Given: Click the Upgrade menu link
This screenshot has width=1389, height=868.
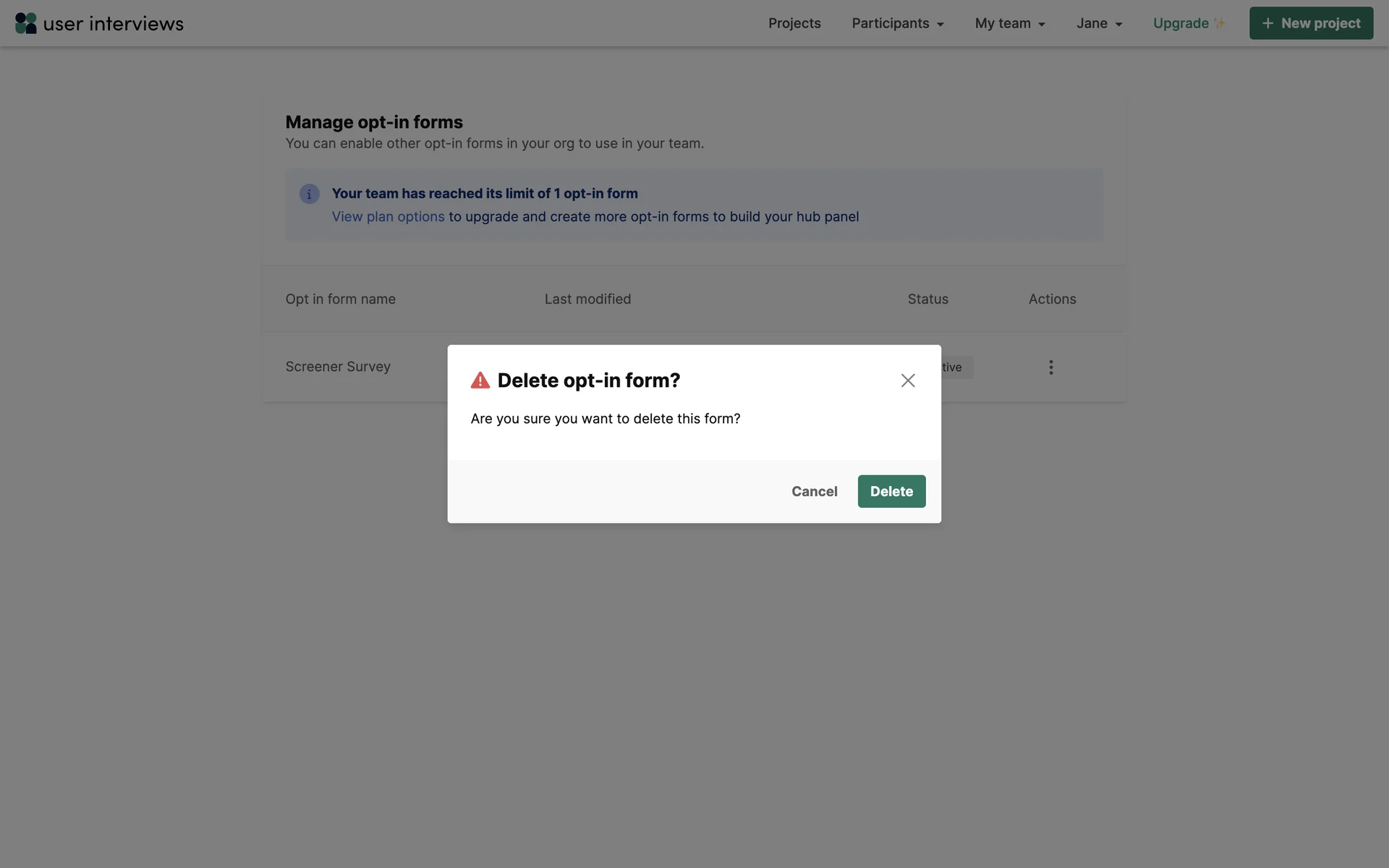Looking at the screenshot, I should coord(1181,23).
